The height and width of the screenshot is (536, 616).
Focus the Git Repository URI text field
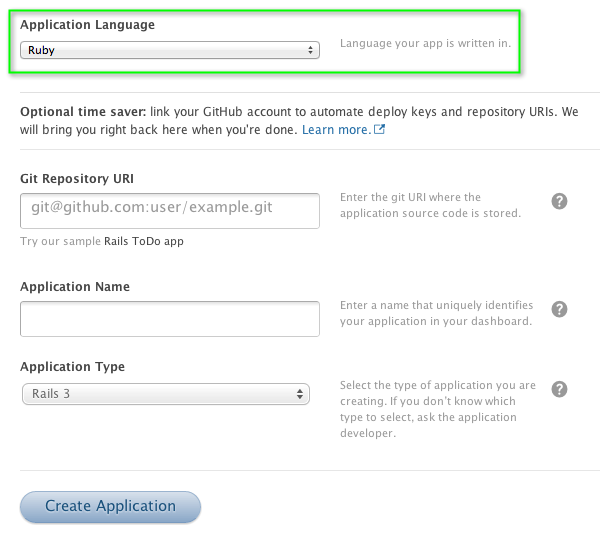[x=169, y=210]
